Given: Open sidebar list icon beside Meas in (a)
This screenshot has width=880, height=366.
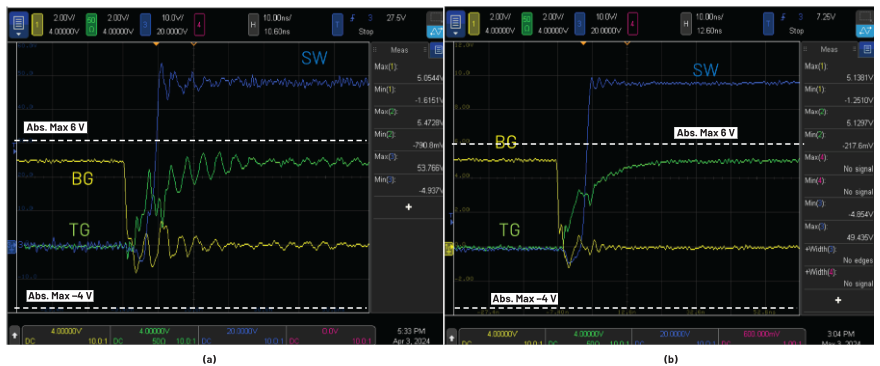Looking at the screenshot, I should (x=436, y=51).
